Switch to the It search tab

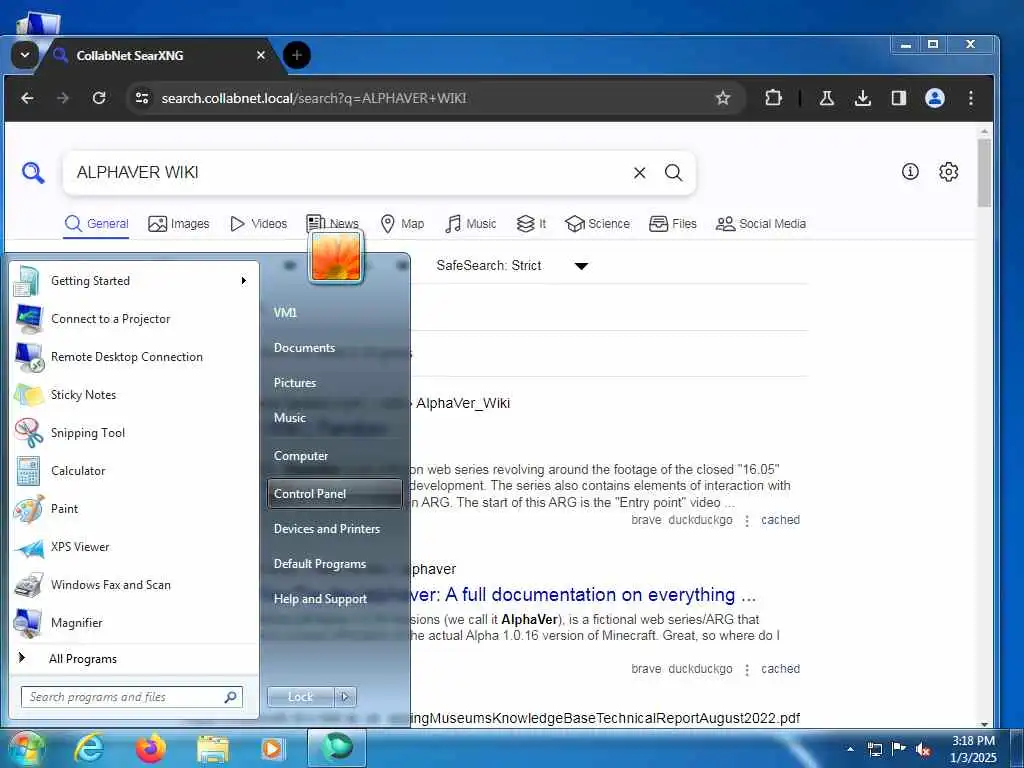pos(531,224)
